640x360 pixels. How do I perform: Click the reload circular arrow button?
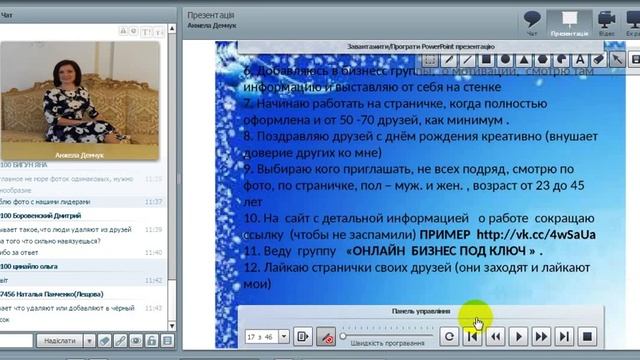(449, 336)
